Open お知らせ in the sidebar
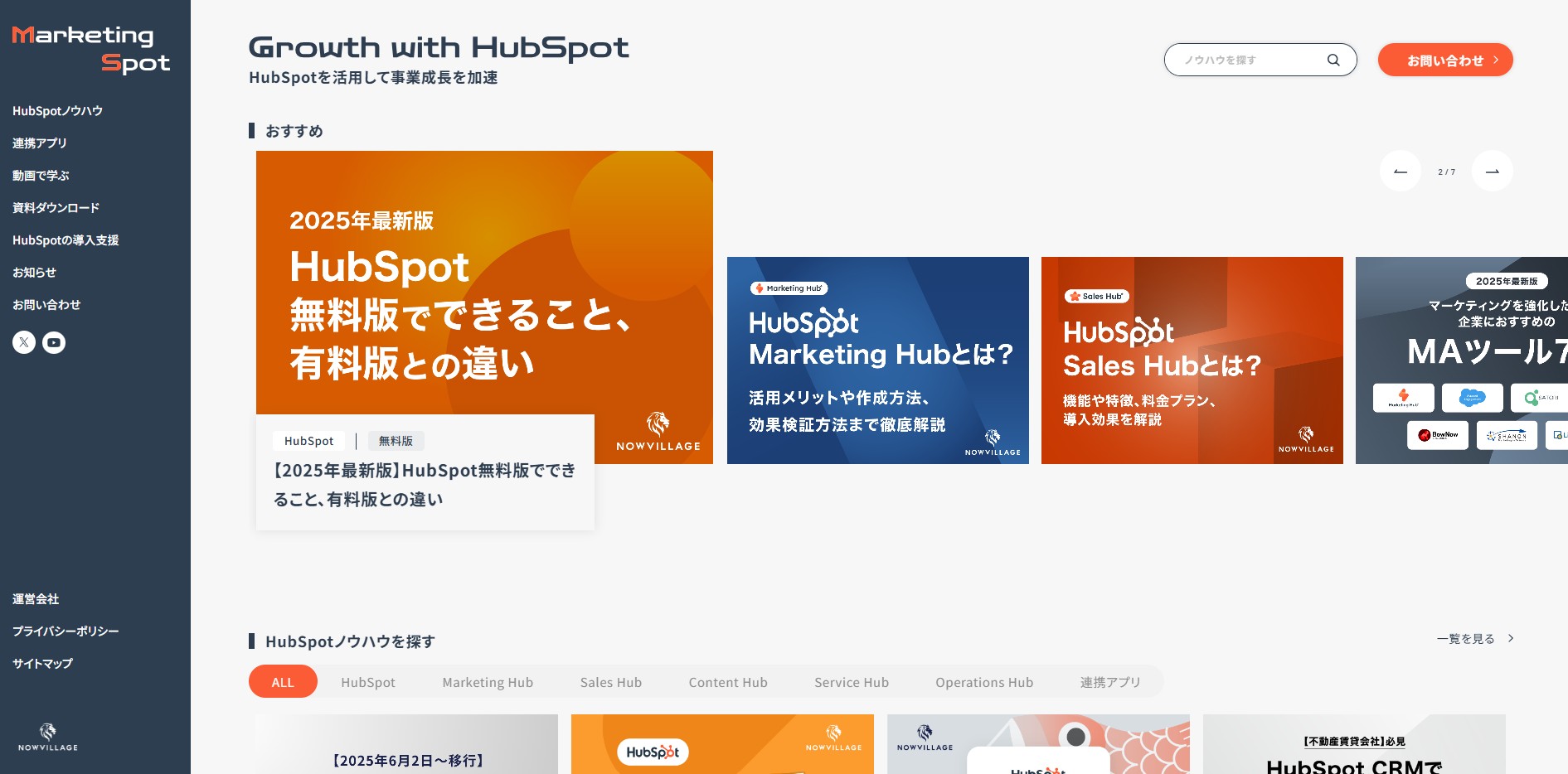This screenshot has width=1568, height=774. pyautogui.click(x=34, y=273)
